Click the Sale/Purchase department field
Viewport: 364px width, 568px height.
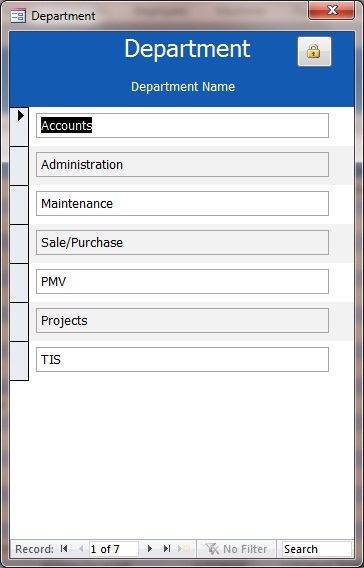point(182,242)
